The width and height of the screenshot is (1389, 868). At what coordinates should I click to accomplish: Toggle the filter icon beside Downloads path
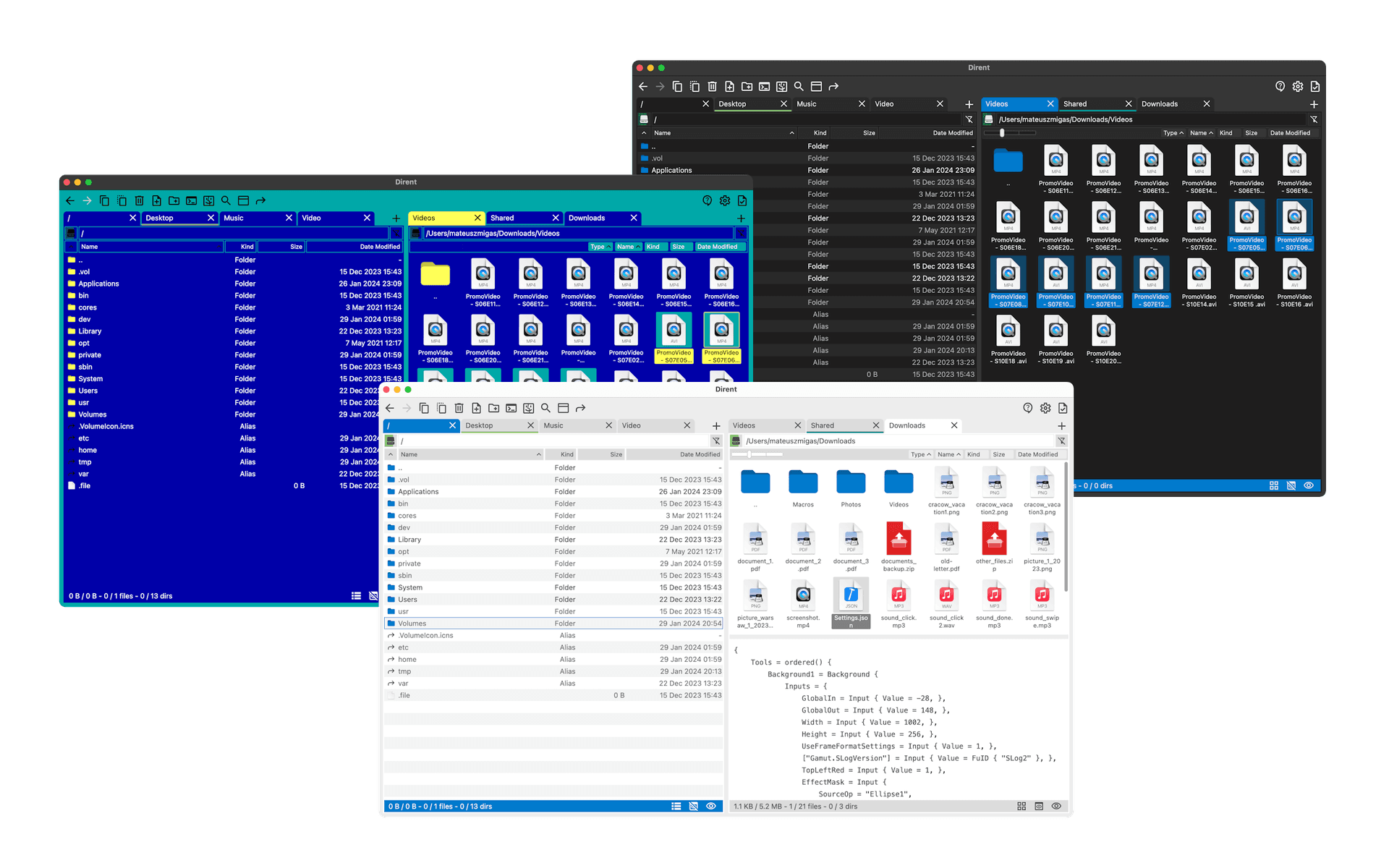pos(1061,441)
